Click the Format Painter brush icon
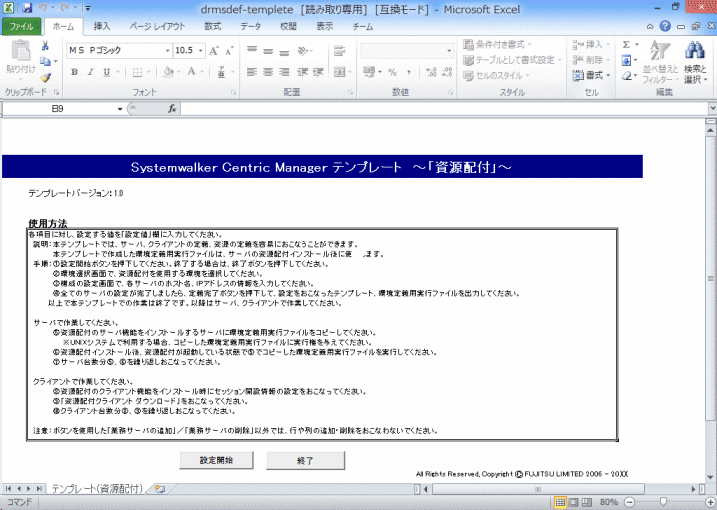 45,78
